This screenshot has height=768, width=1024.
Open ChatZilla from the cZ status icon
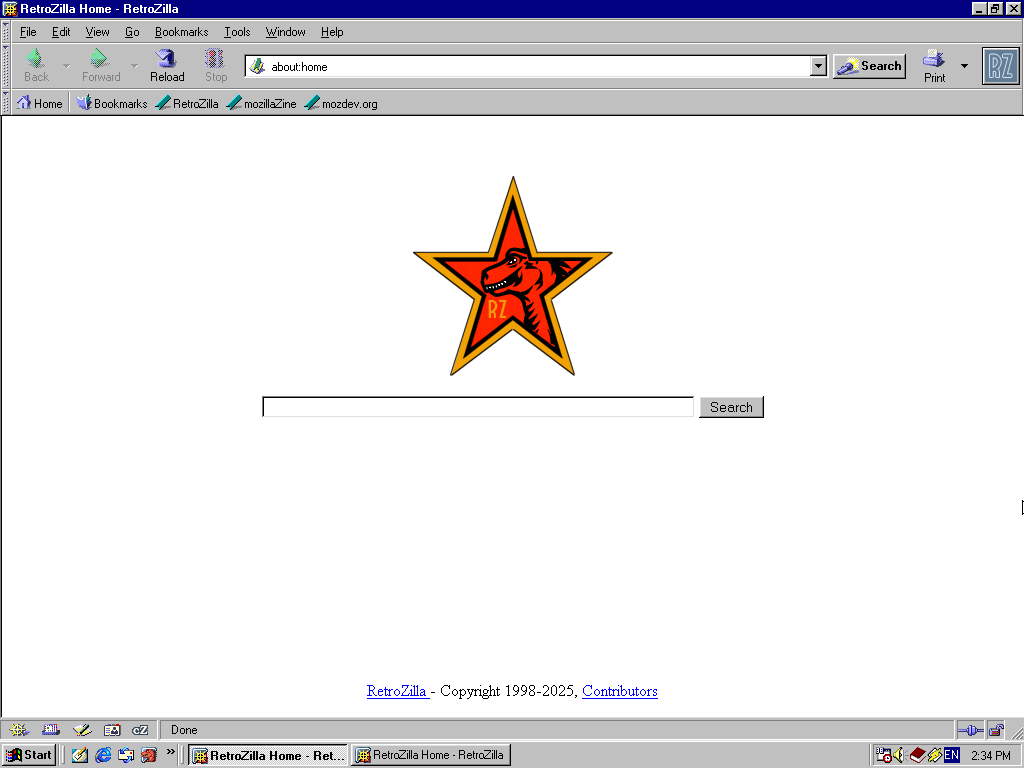[x=140, y=729]
